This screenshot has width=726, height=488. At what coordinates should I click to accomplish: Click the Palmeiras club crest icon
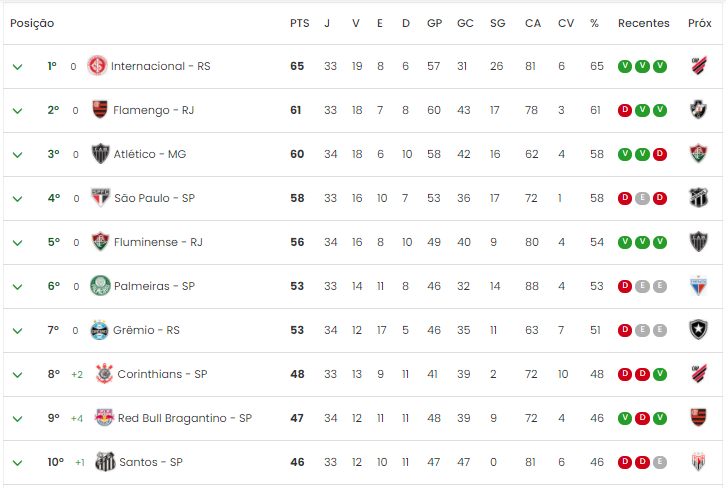pyautogui.click(x=100, y=286)
